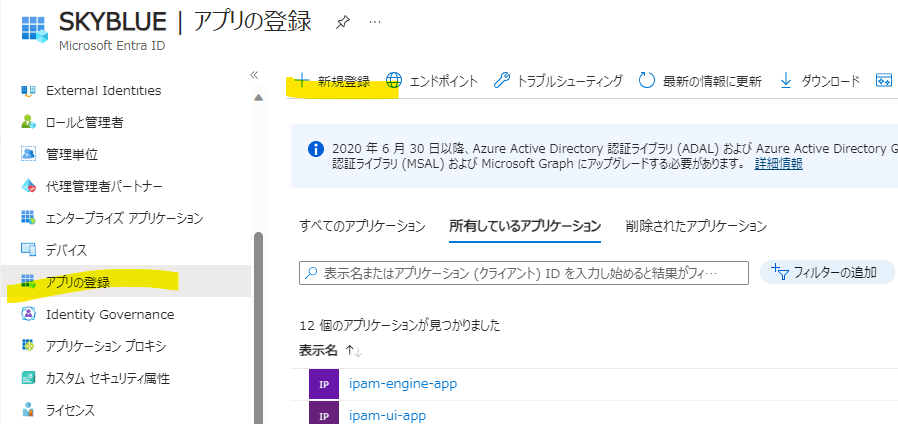Open ipam-ui-app link
The height and width of the screenshot is (424, 898).
point(387,415)
